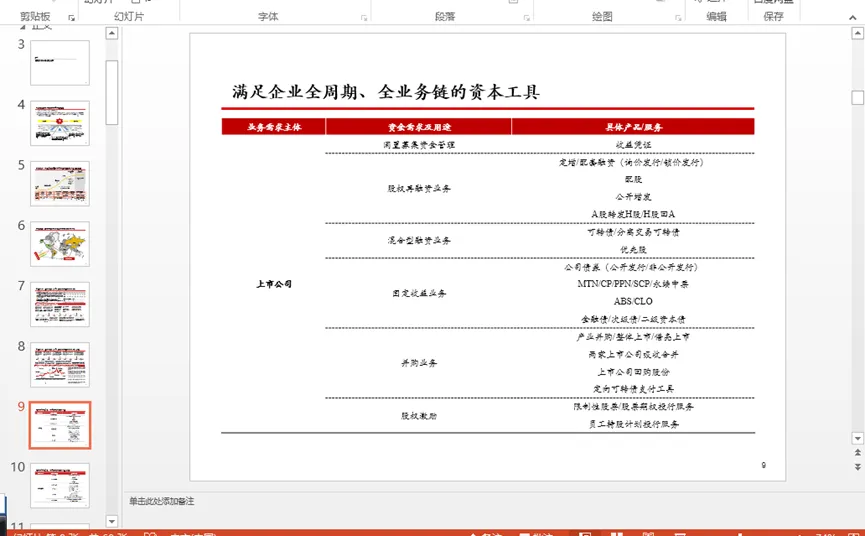Click the '并购业务' cell
Viewport: 865px width, 536px height.
419,363
